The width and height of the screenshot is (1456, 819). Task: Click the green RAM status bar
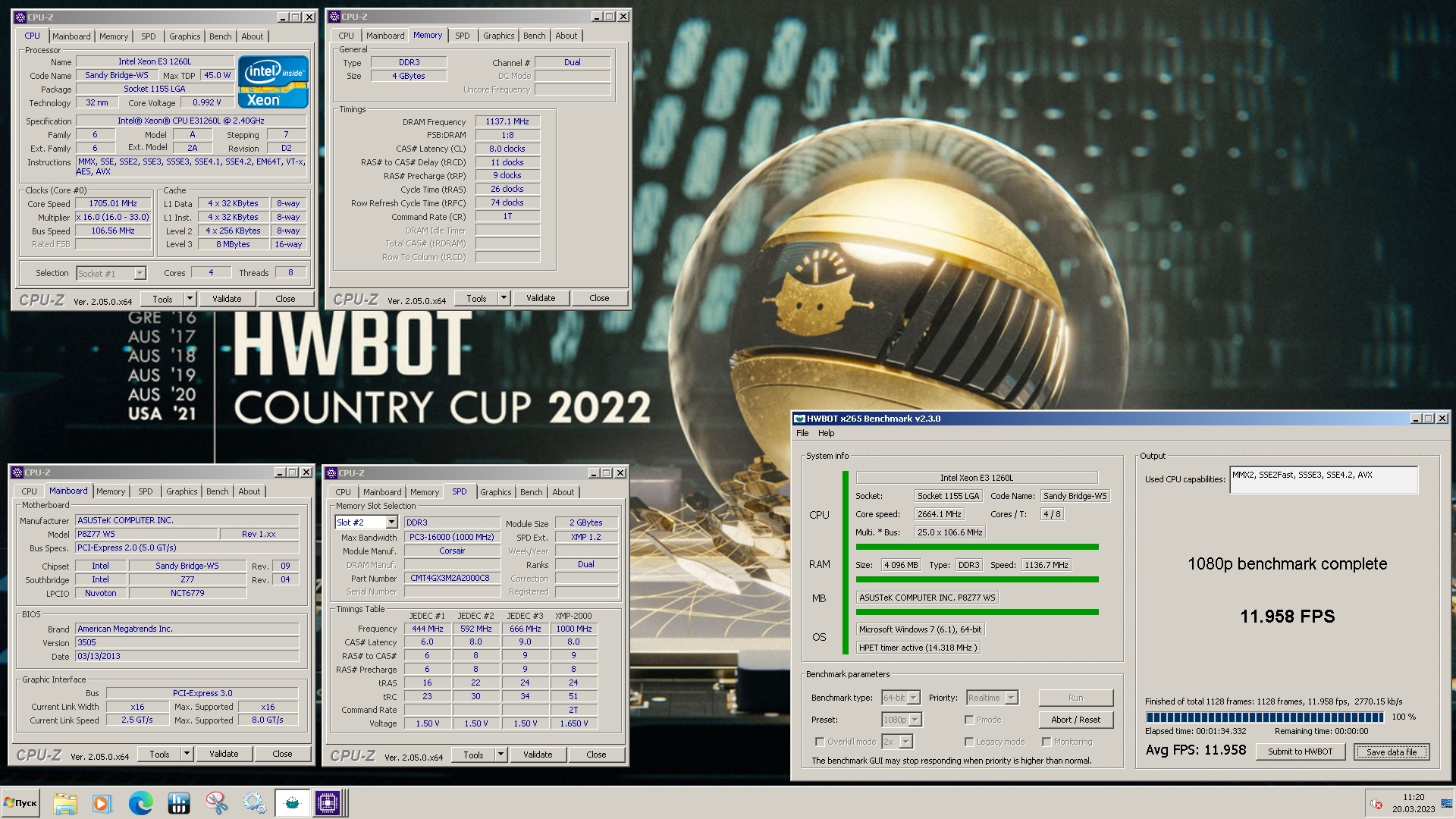tap(977, 579)
